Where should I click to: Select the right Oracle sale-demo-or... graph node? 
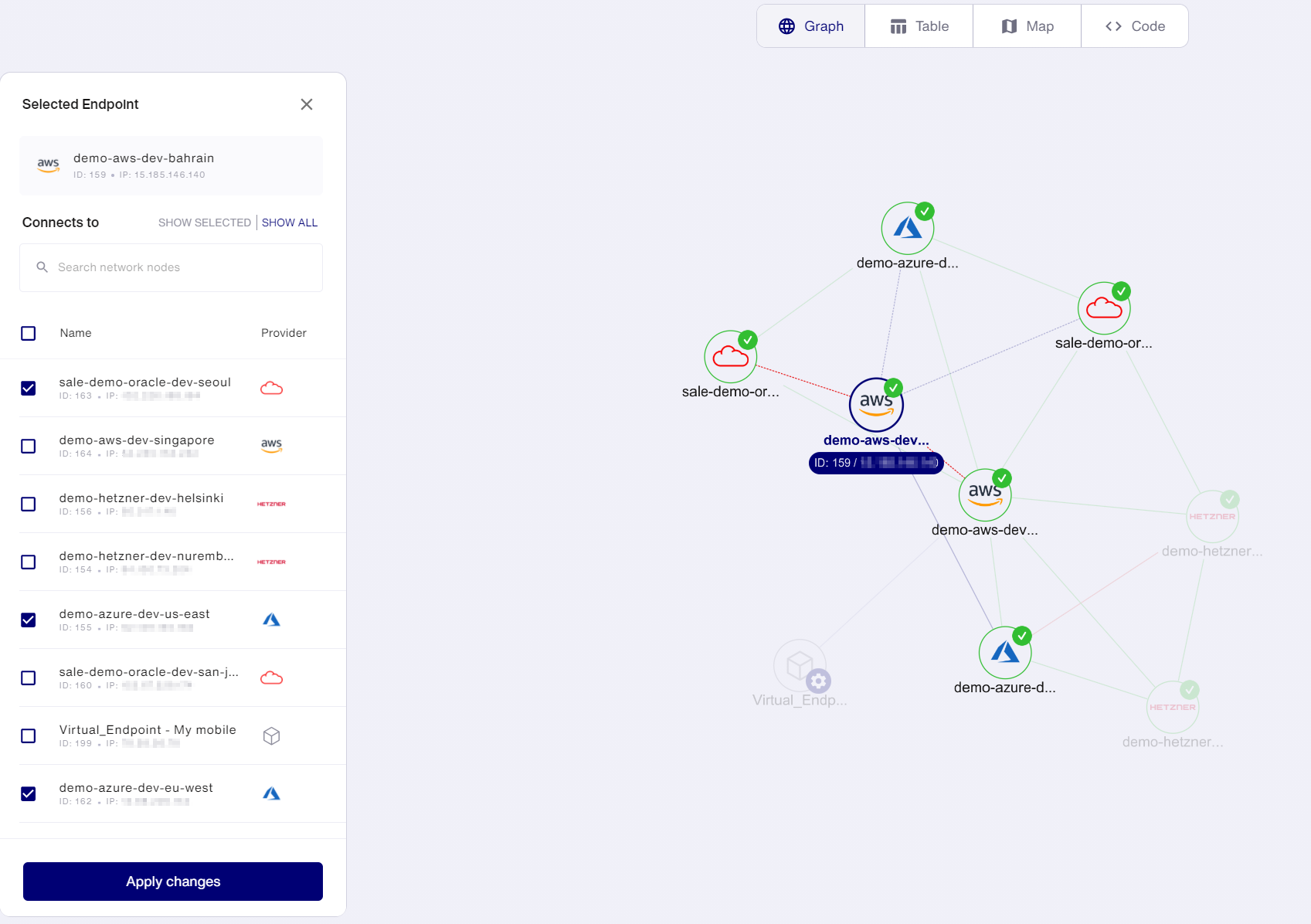pyautogui.click(x=1104, y=308)
